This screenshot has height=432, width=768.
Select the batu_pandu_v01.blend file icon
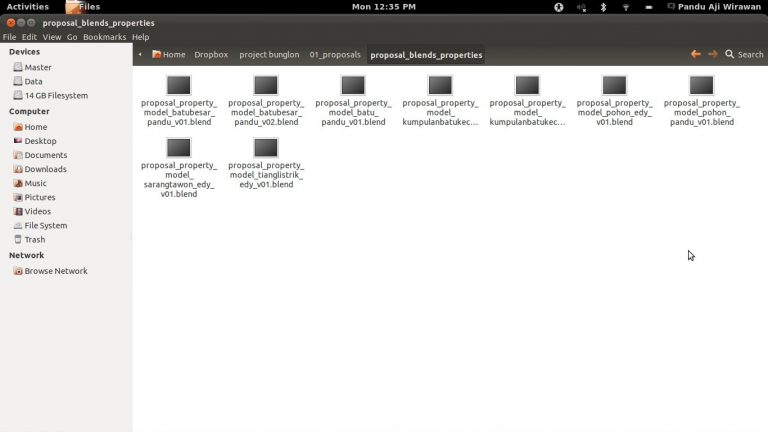tap(353, 85)
